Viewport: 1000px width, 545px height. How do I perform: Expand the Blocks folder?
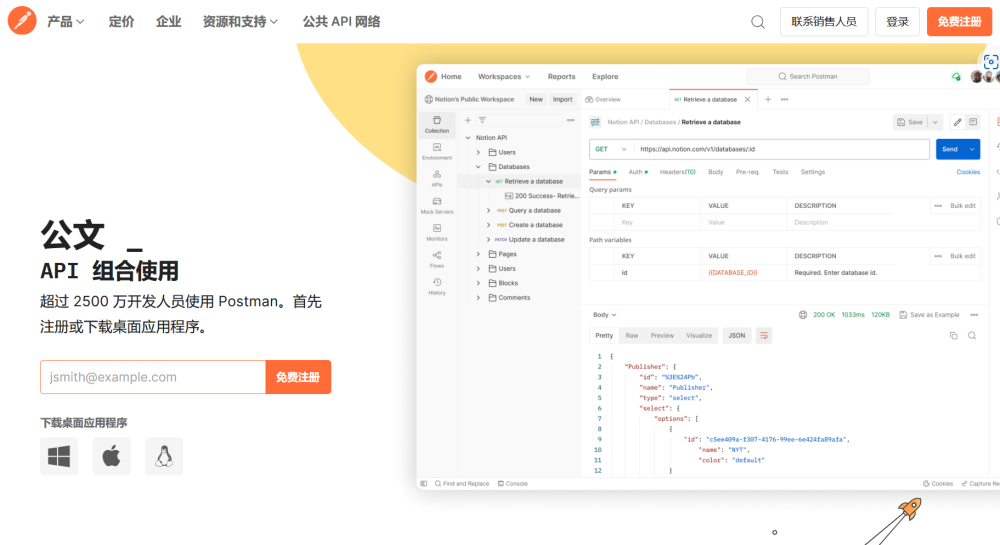coord(478,283)
